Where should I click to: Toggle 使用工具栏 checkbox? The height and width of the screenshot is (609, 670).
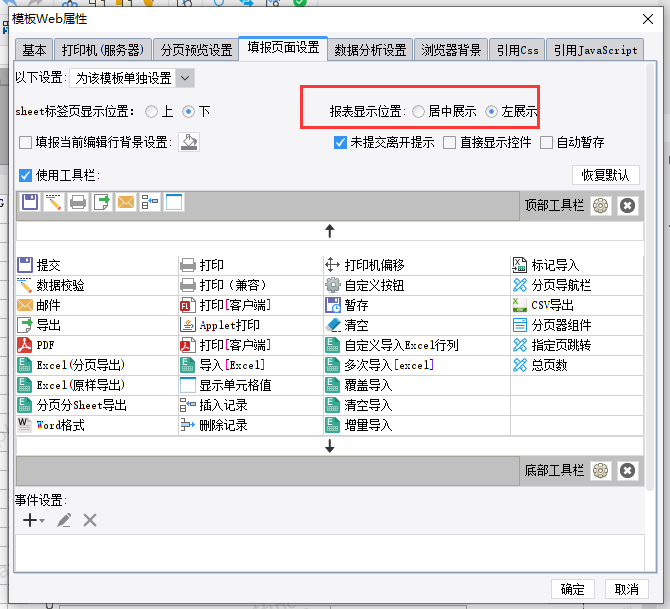26,175
